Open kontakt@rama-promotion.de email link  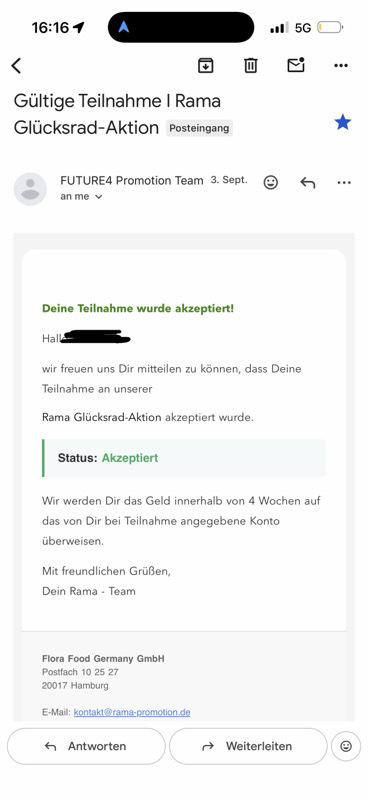[132, 712]
